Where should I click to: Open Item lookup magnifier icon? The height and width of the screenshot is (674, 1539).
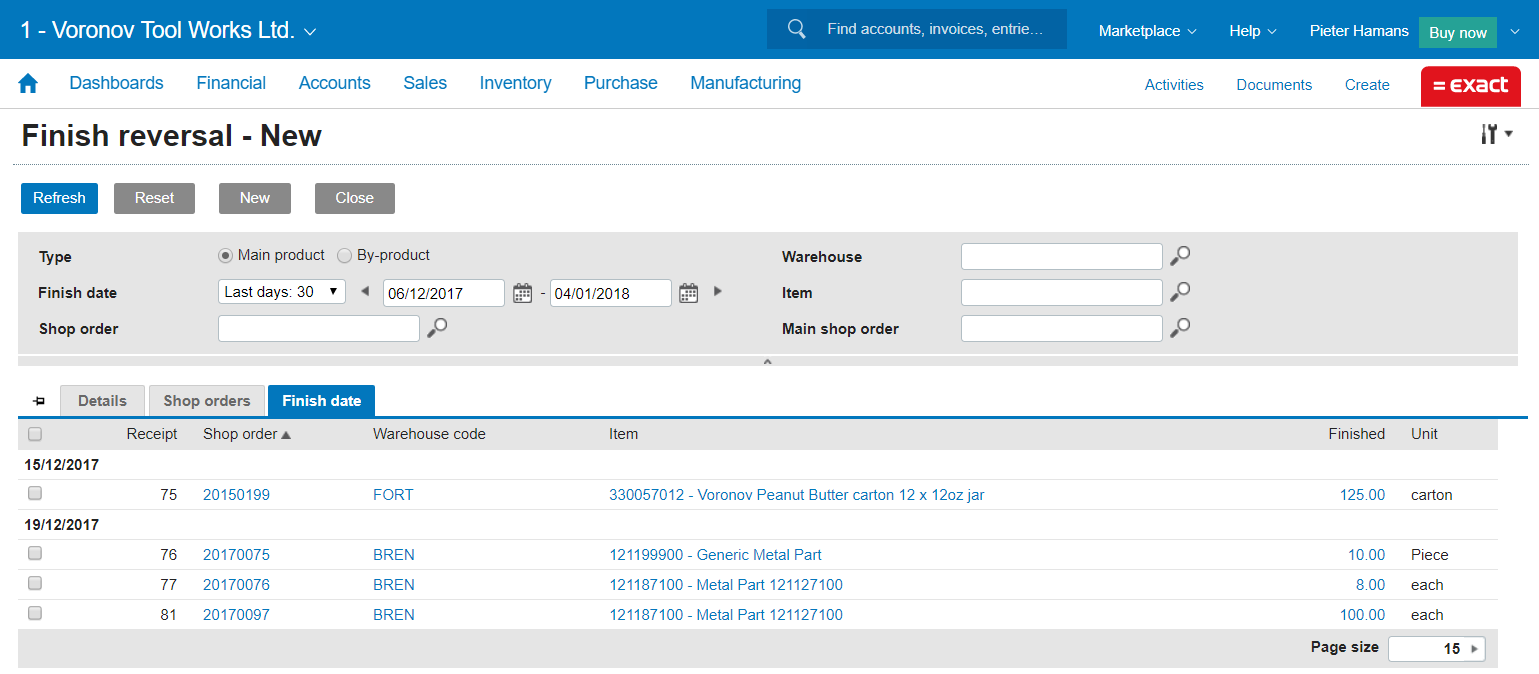(1180, 292)
